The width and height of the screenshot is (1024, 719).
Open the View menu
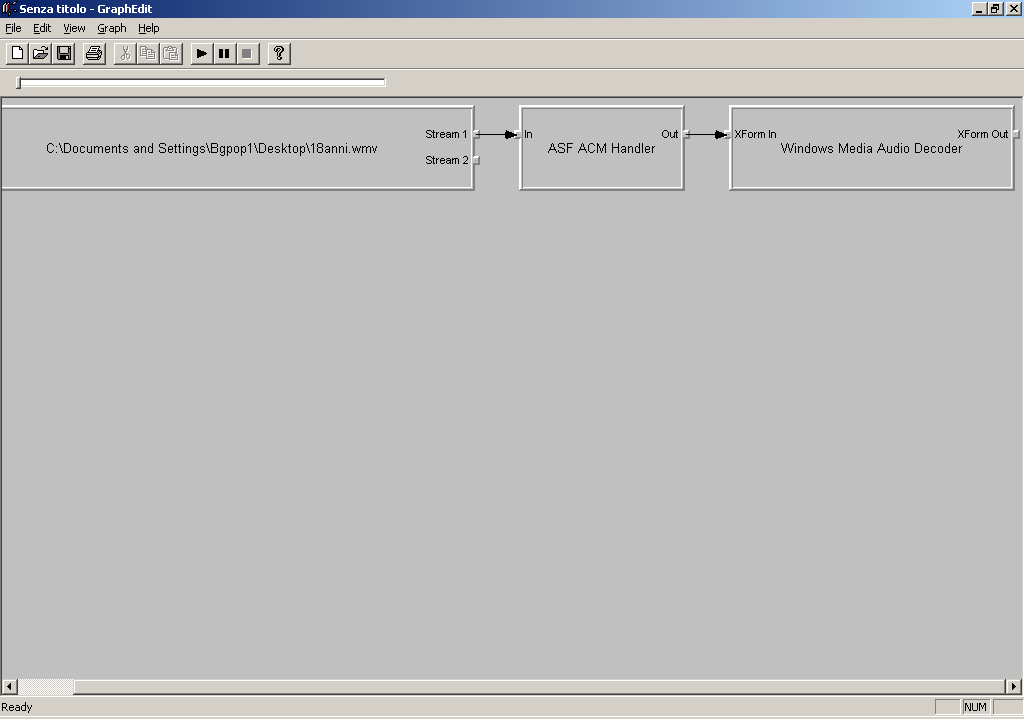tap(74, 28)
